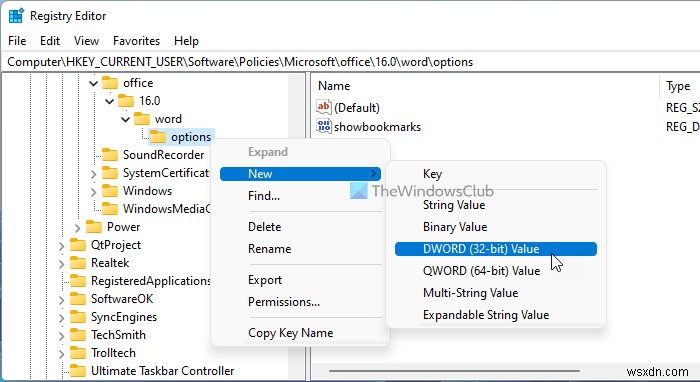Click the (Default) string value icon
This screenshot has width=700, height=382.
(324, 107)
